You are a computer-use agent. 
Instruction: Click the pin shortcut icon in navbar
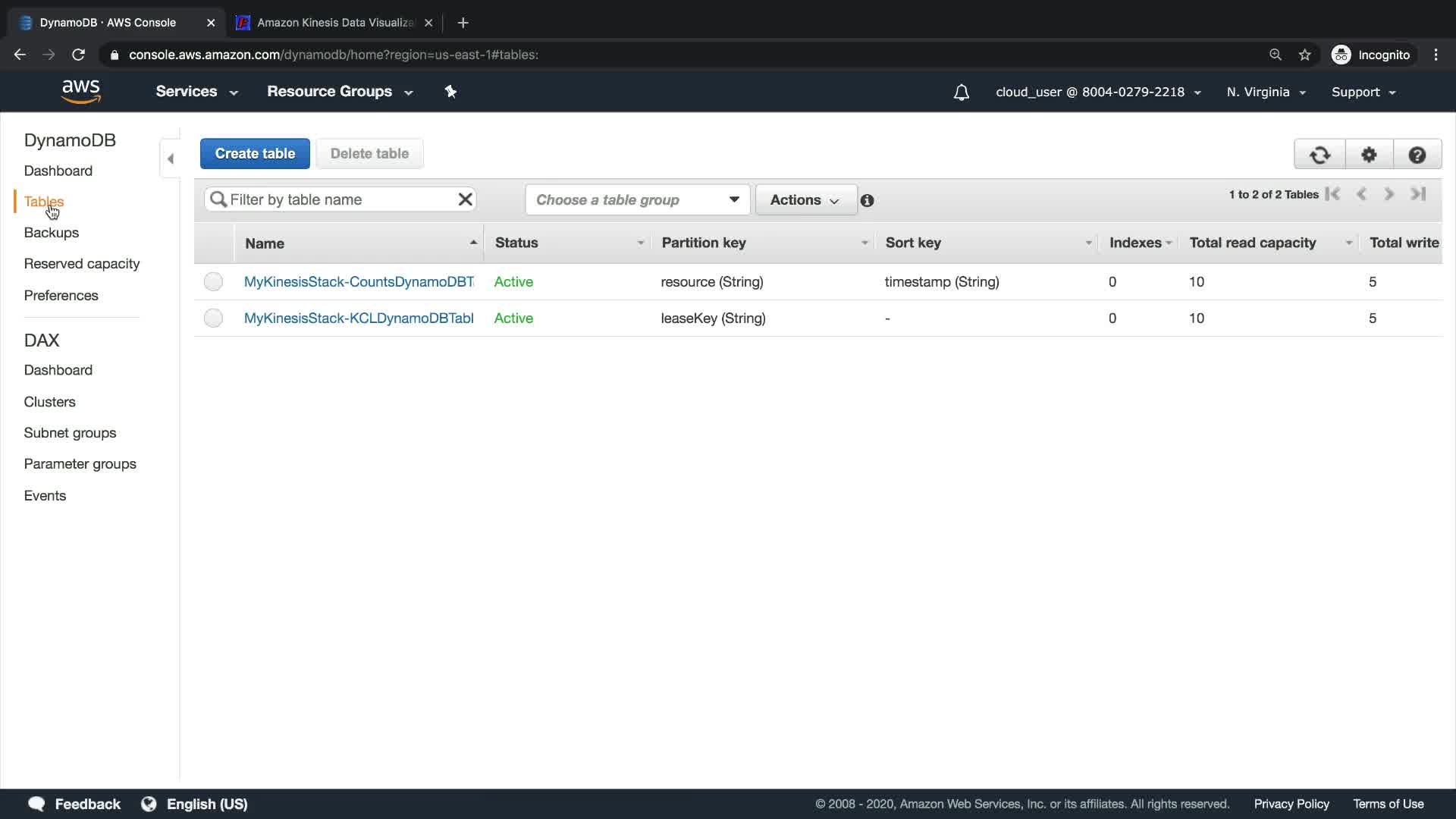point(450,92)
